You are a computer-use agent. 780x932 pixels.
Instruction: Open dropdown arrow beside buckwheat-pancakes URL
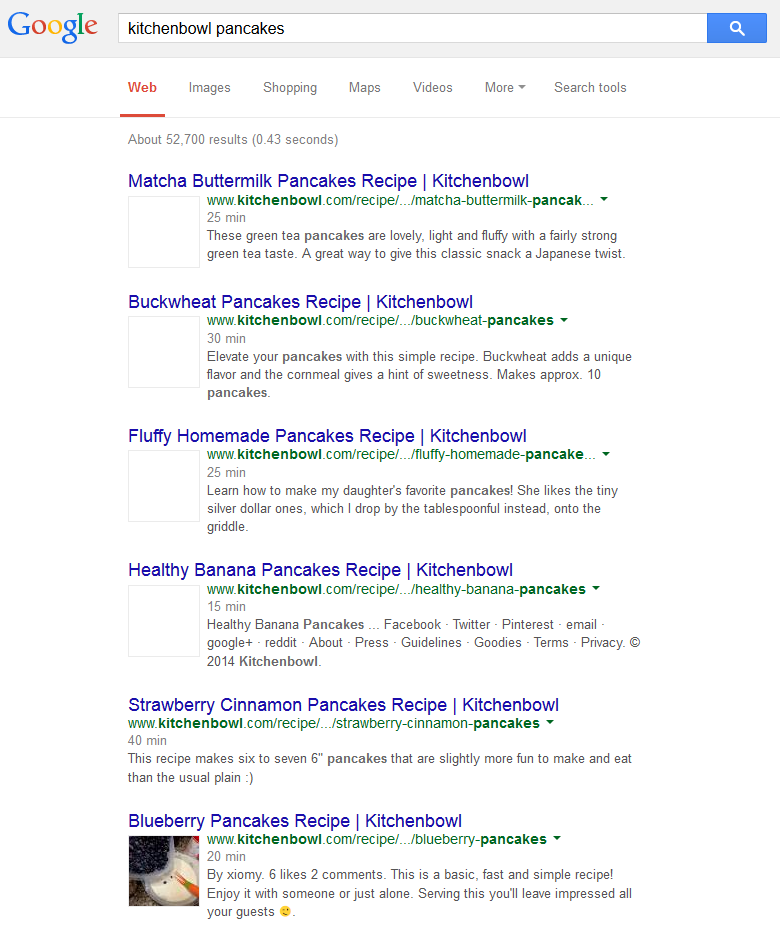pos(564,320)
